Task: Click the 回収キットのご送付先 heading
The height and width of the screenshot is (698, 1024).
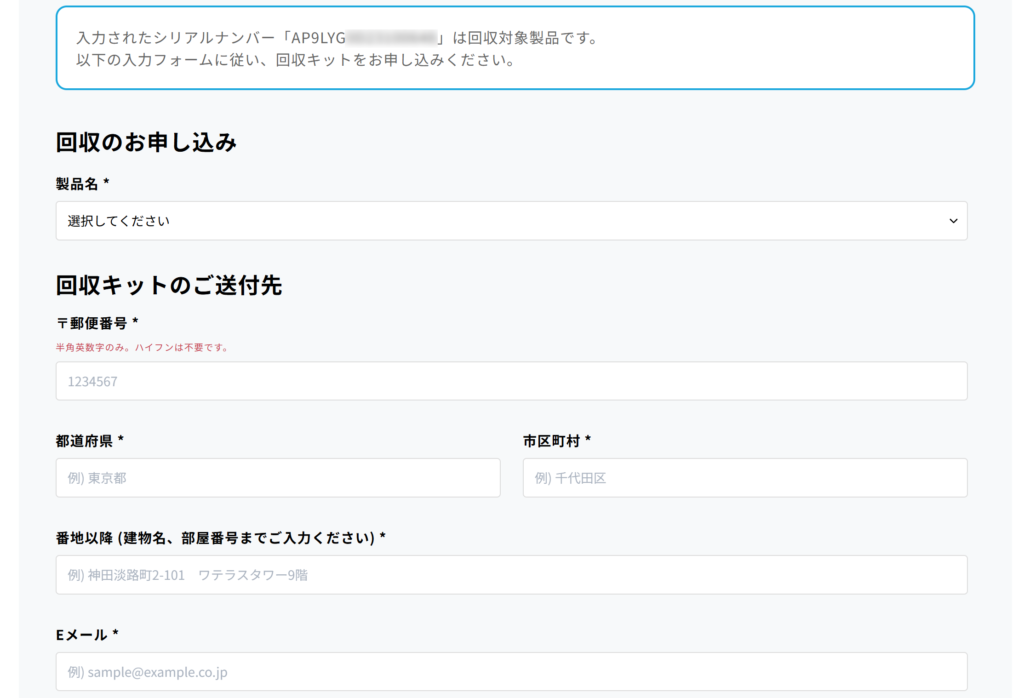Action: [169, 285]
